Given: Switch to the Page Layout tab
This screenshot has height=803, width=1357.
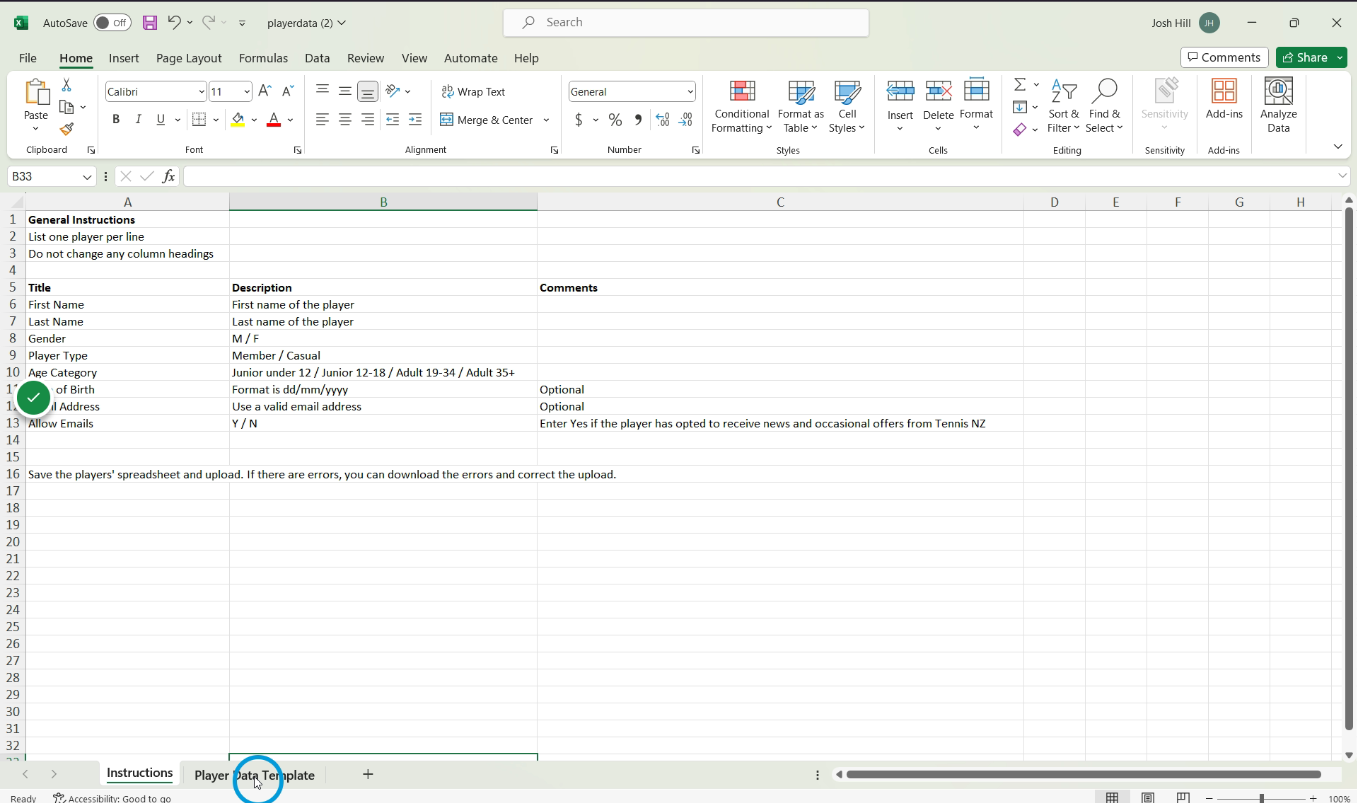Looking at the screenshot, I should pyautogui.click(x=189, y=58).
